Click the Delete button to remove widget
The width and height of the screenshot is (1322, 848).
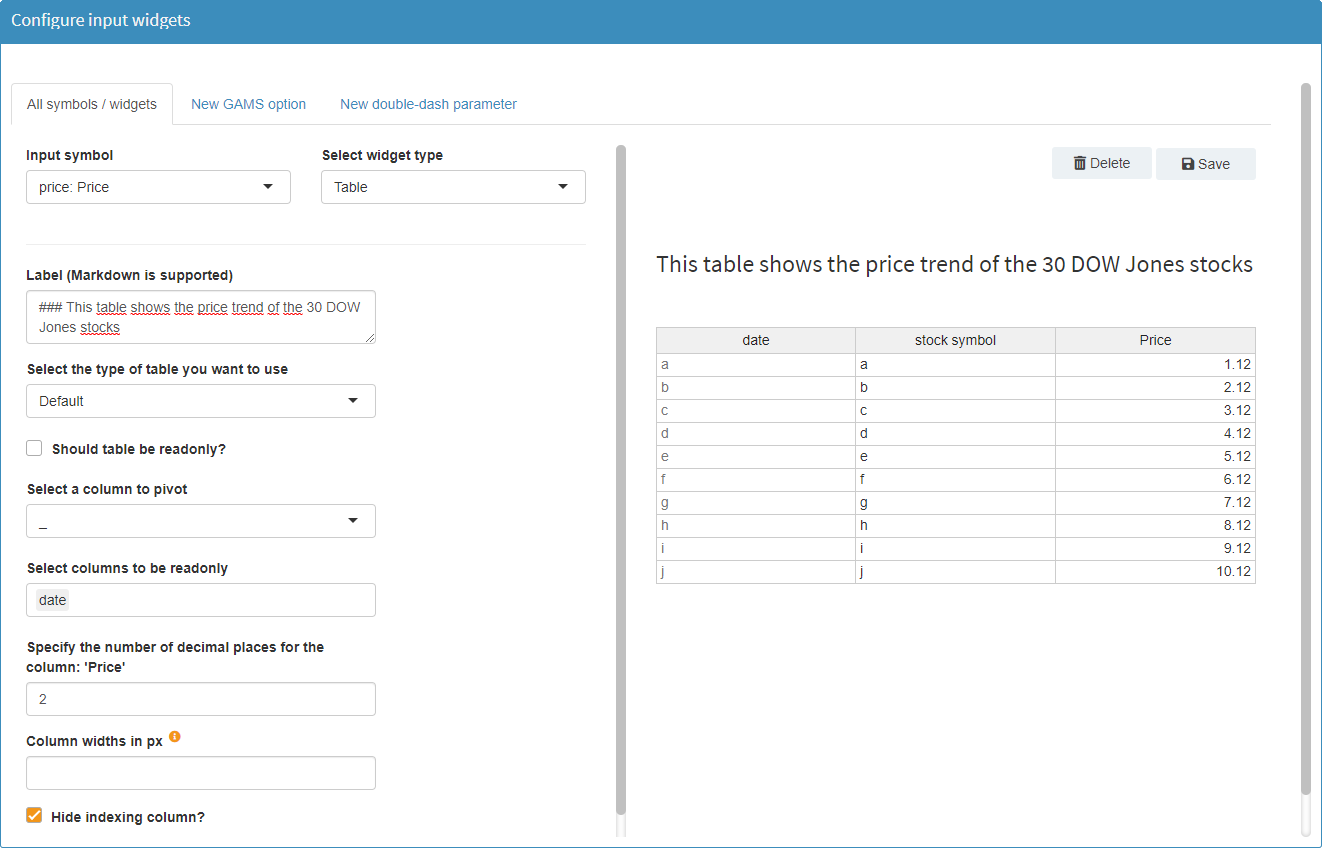[1101, 163]
